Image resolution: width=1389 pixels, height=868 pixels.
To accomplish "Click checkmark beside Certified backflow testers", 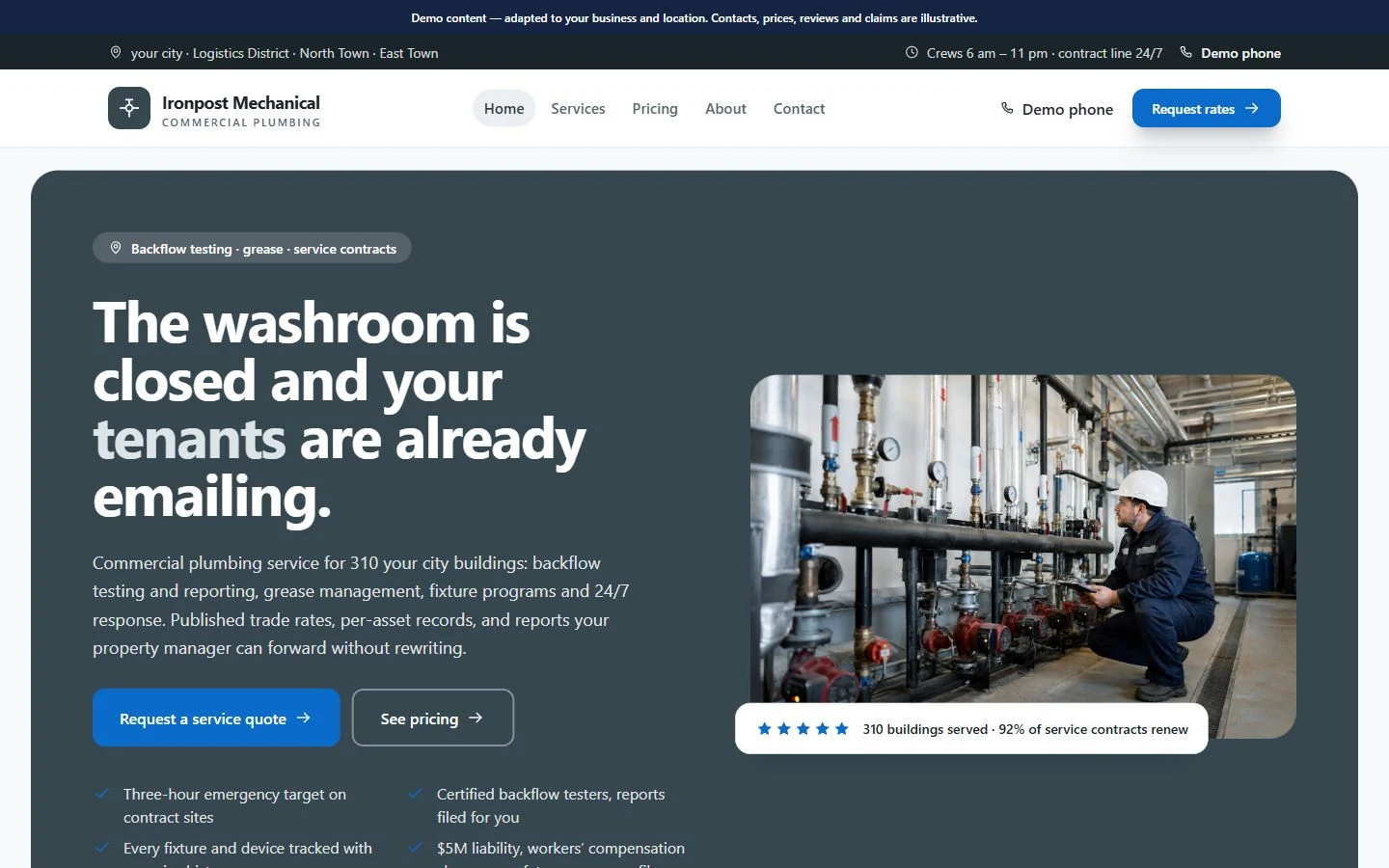I will (x=416, y=794).
